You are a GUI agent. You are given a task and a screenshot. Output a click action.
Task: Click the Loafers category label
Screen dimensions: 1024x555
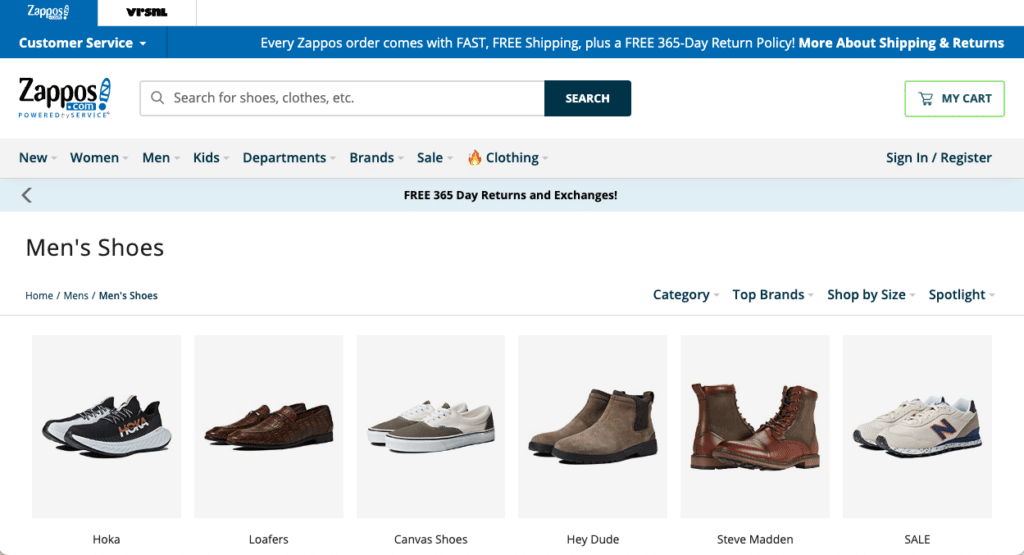coord(268,539)
